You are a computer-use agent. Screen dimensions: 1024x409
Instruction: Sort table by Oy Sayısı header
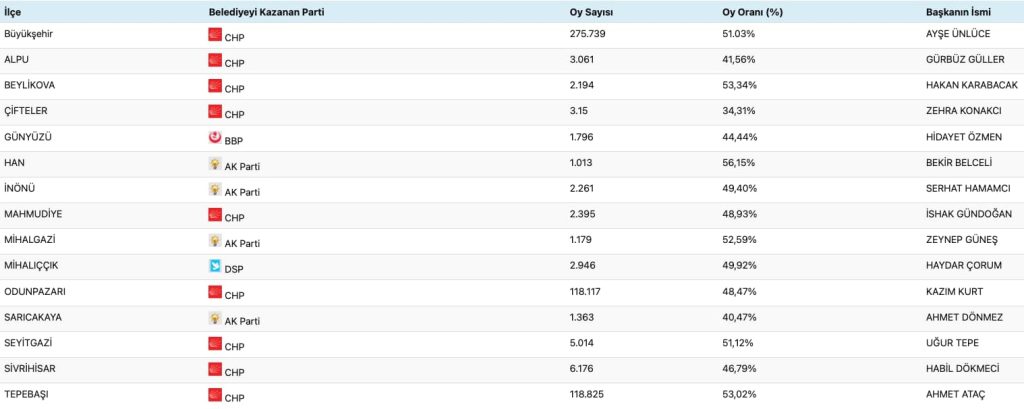click(591, 11)
